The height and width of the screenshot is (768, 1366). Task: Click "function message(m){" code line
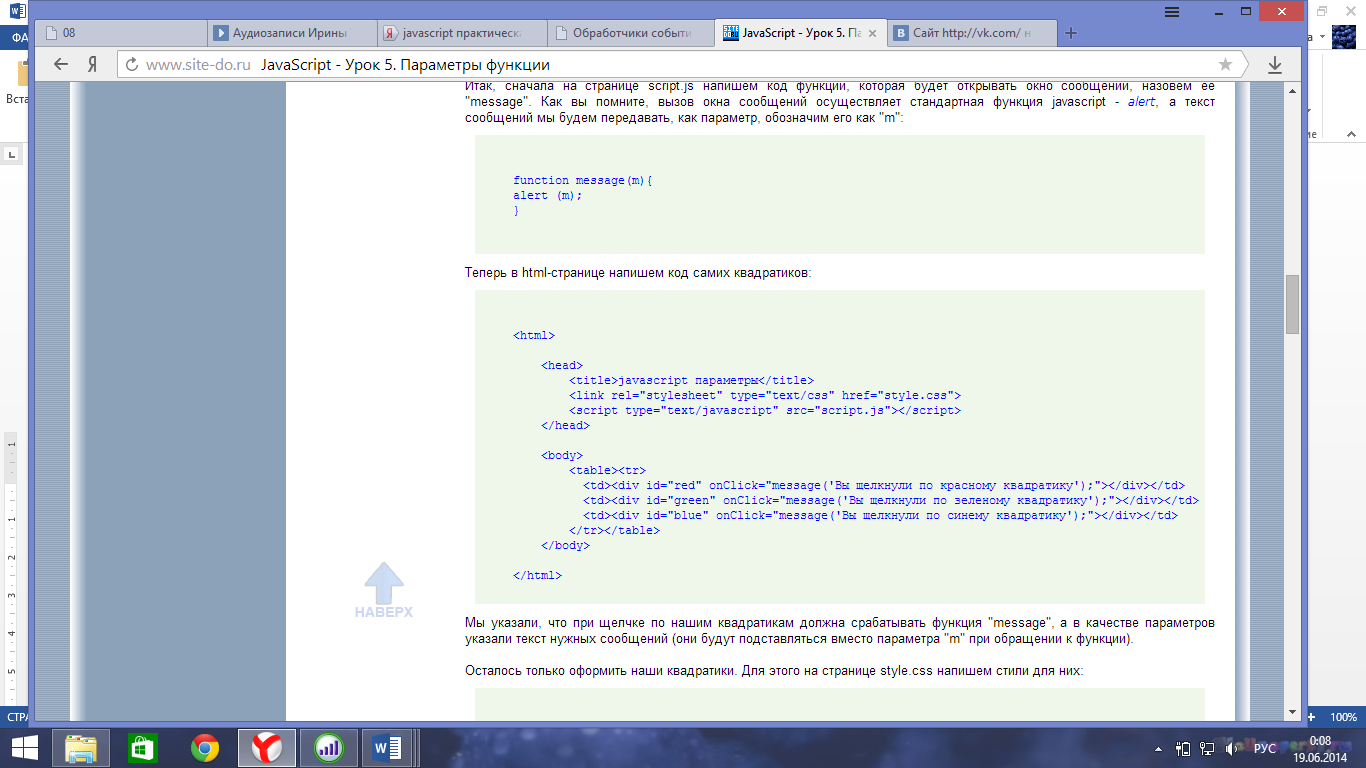click(583, 180)
